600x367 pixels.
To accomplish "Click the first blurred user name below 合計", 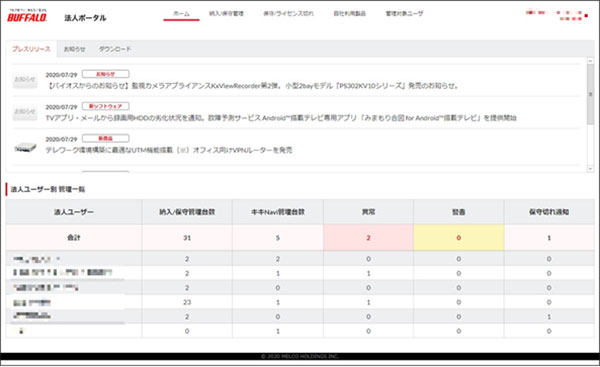I will point(36,259).
